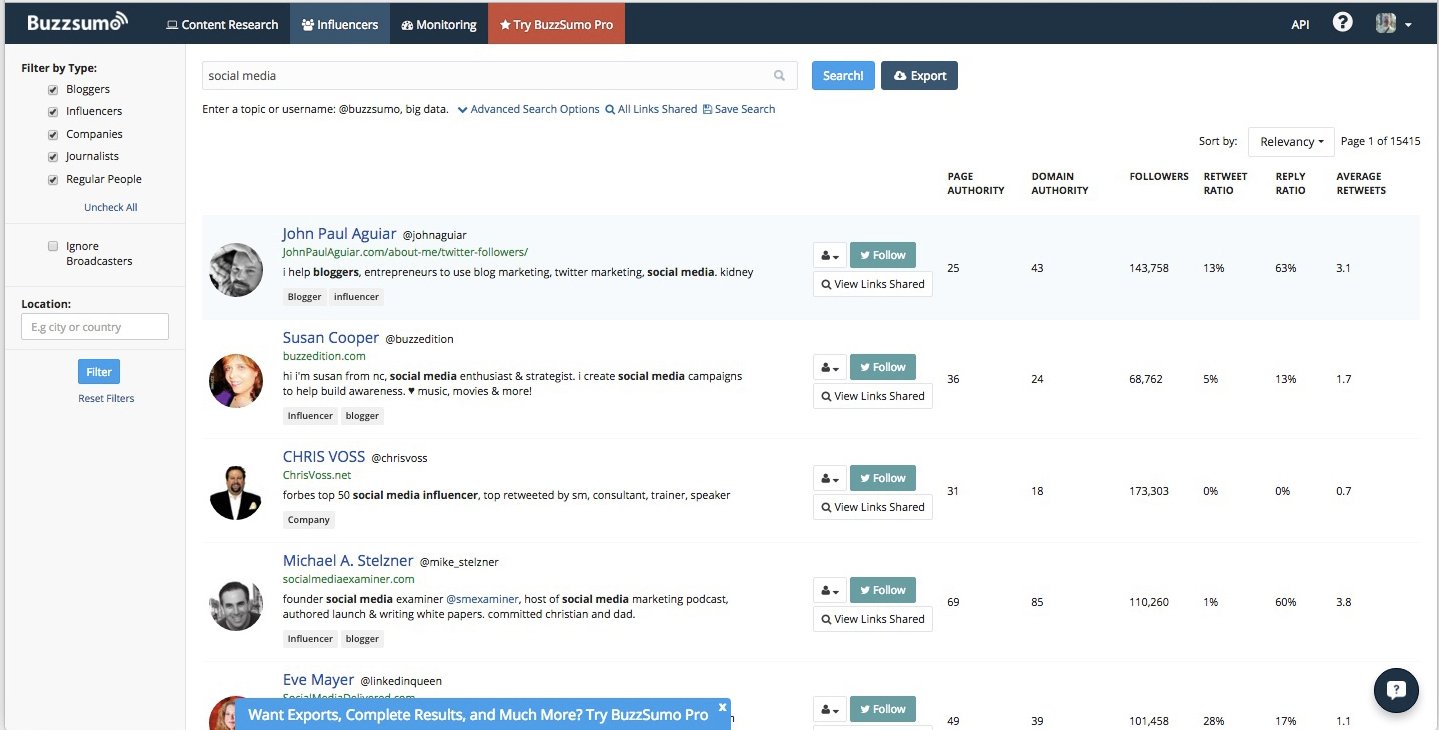The width and height of the screenshot is (1439, 730).
Task: Close the BuzzSumo Pro promo banner
Action: click(x=722, y=707)
